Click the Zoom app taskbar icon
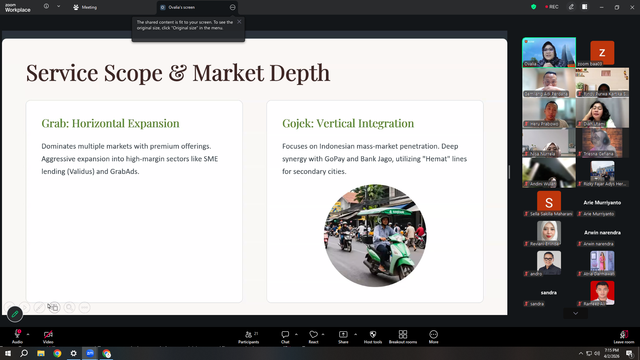This screenshot has height=360, width=640. 90,353
